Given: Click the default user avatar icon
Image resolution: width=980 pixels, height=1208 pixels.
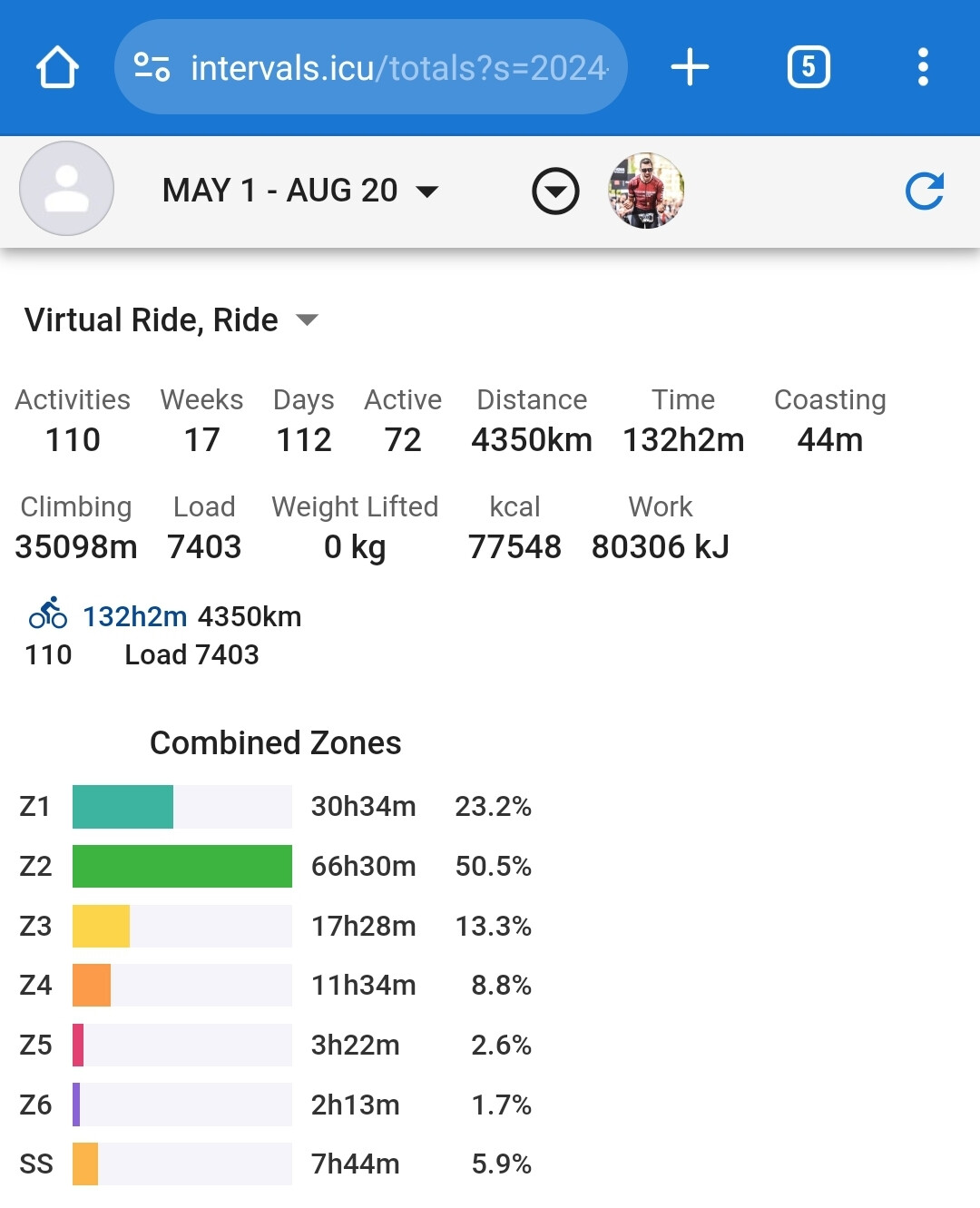Looking at the screenshot, I should [x=66, y=189].
